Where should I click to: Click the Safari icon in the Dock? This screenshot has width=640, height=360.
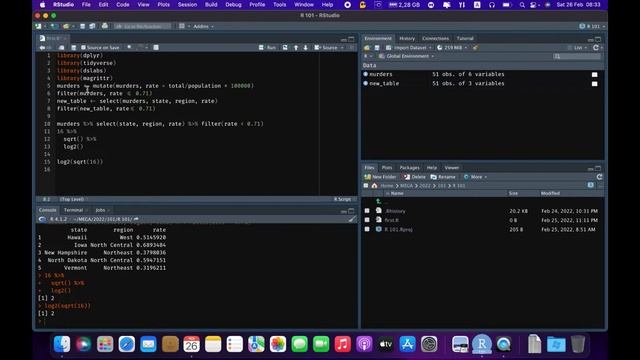click(x=127, y=344)
